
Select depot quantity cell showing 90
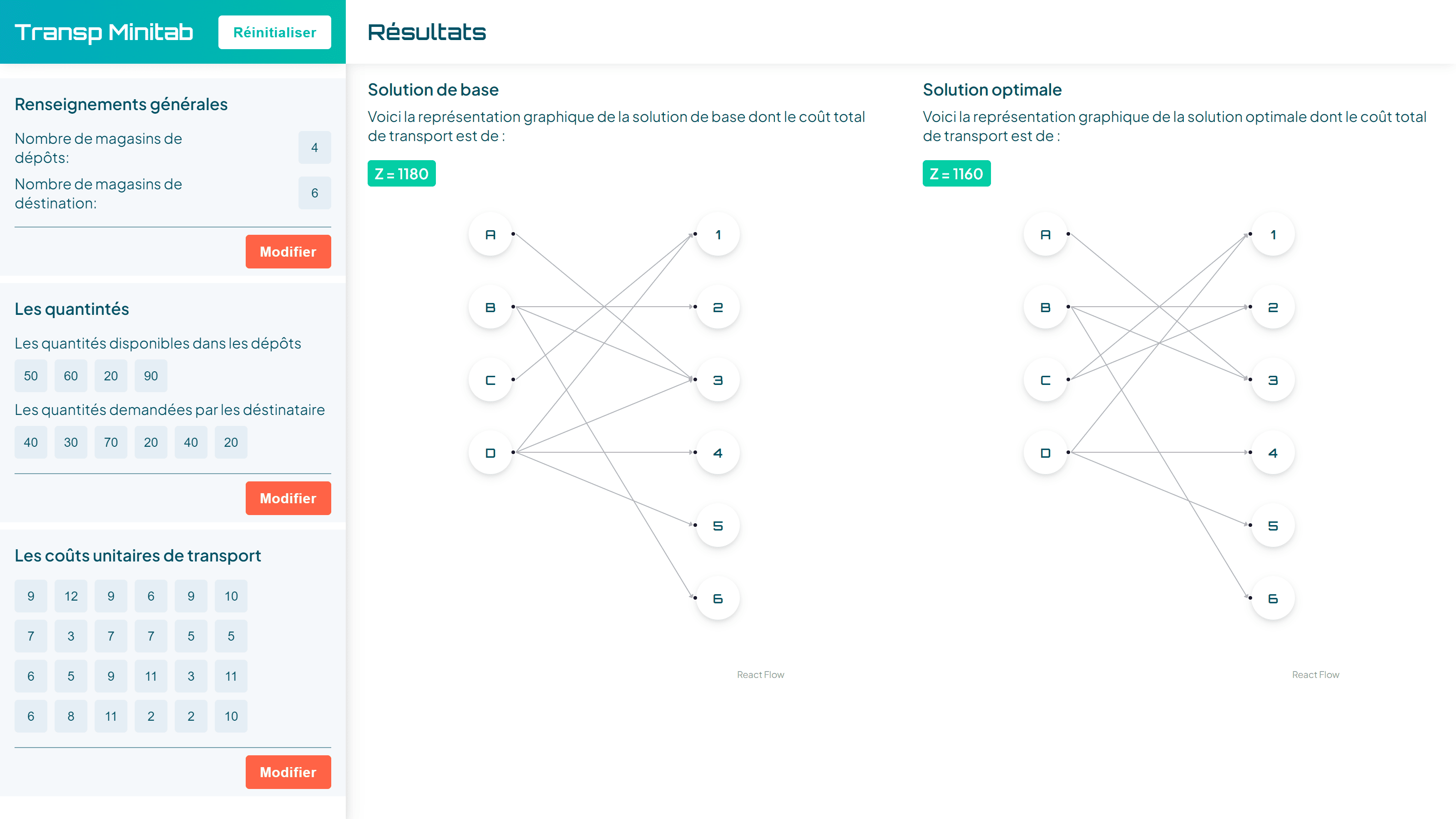coord(151,376)
